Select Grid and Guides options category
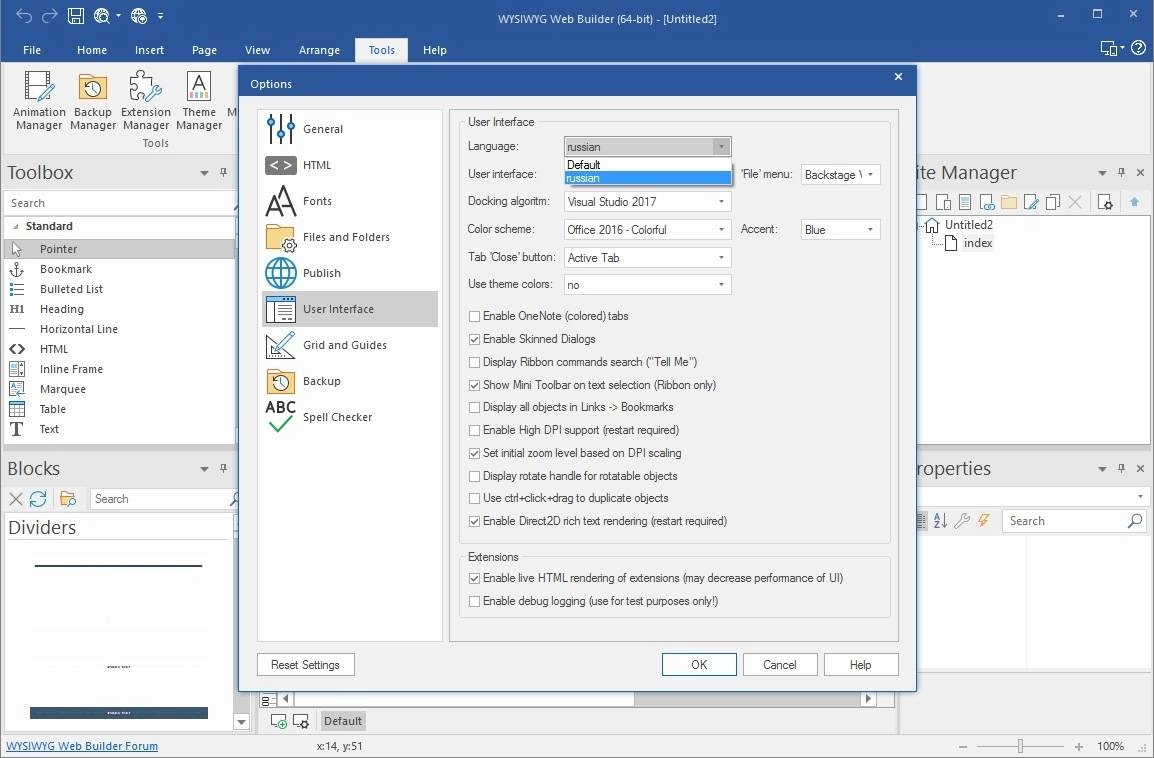1154x758 pixels. tap(350, 345)
